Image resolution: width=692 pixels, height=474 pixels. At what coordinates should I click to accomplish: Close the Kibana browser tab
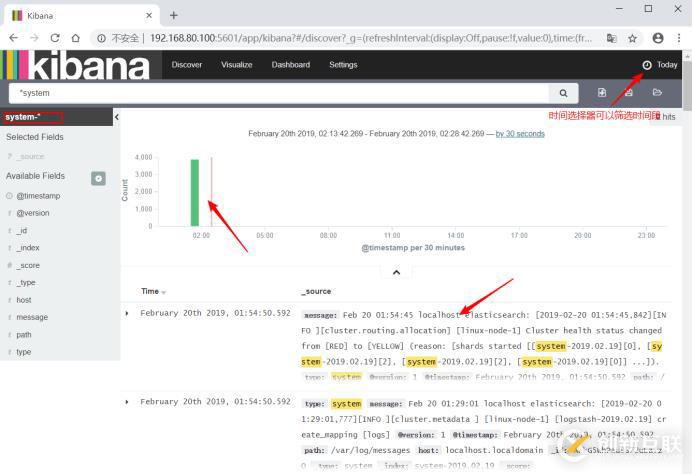(149, 15)
